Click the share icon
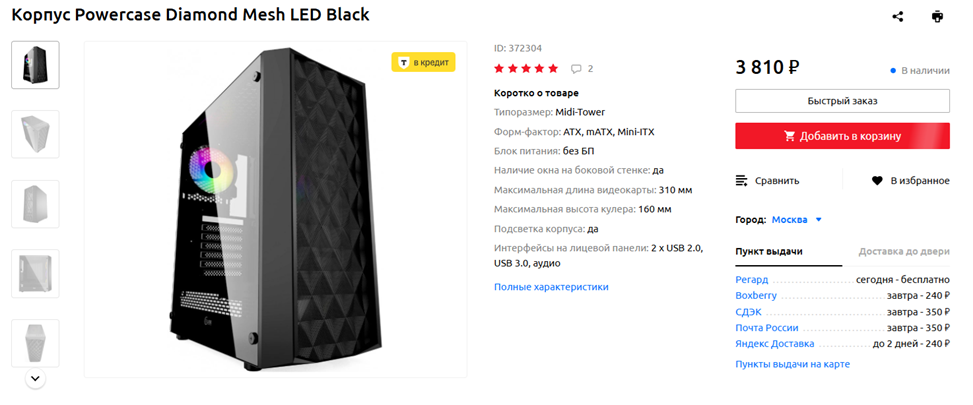This screenshot has height=405, width=973. point(898,16)
